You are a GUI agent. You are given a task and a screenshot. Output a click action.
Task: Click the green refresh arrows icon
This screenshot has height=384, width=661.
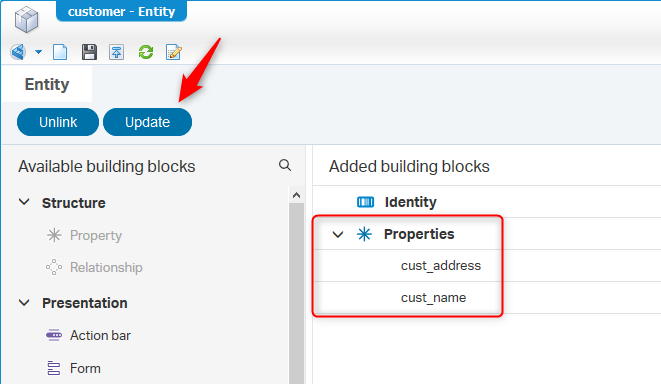pyautogui.click(x=146, y=52)
